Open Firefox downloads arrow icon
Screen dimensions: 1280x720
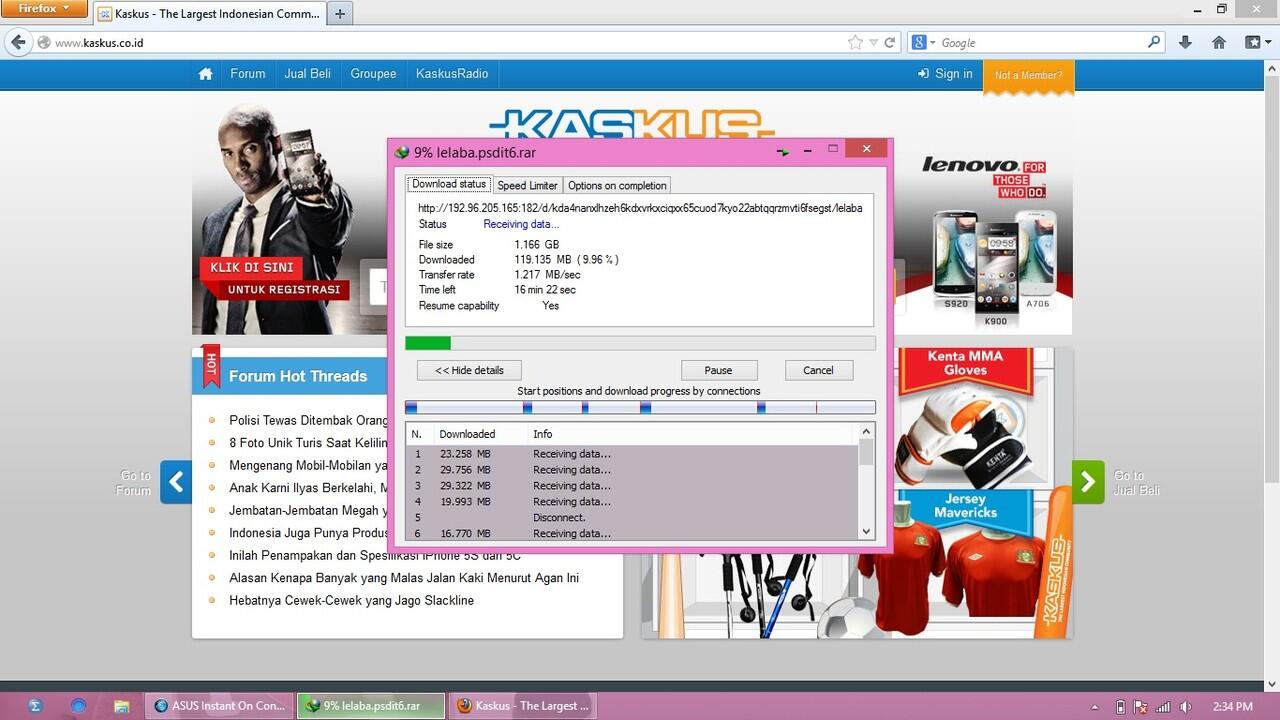tap(1185, 43)
